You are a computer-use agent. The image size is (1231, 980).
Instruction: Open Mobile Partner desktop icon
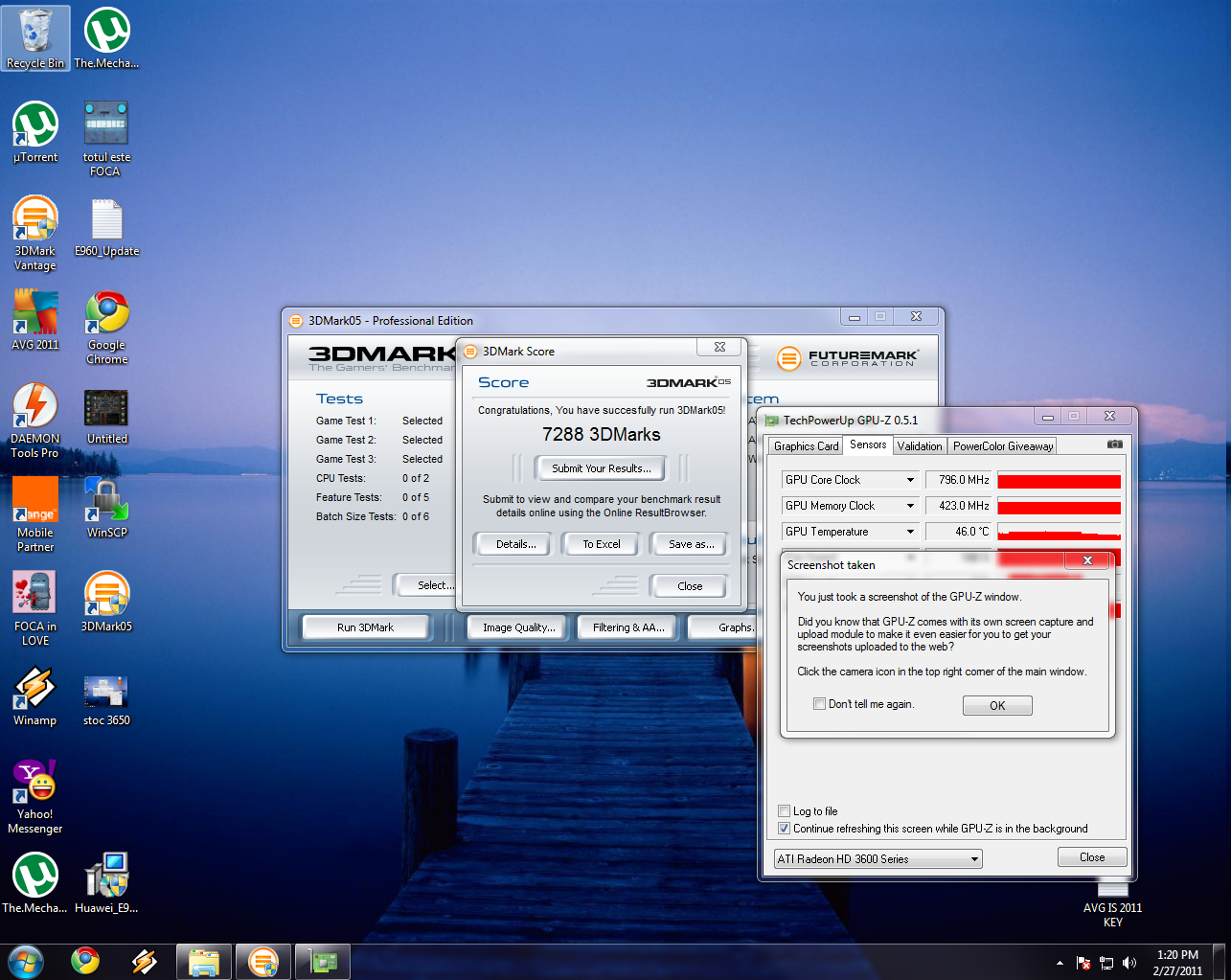click(x=35, y=514)
